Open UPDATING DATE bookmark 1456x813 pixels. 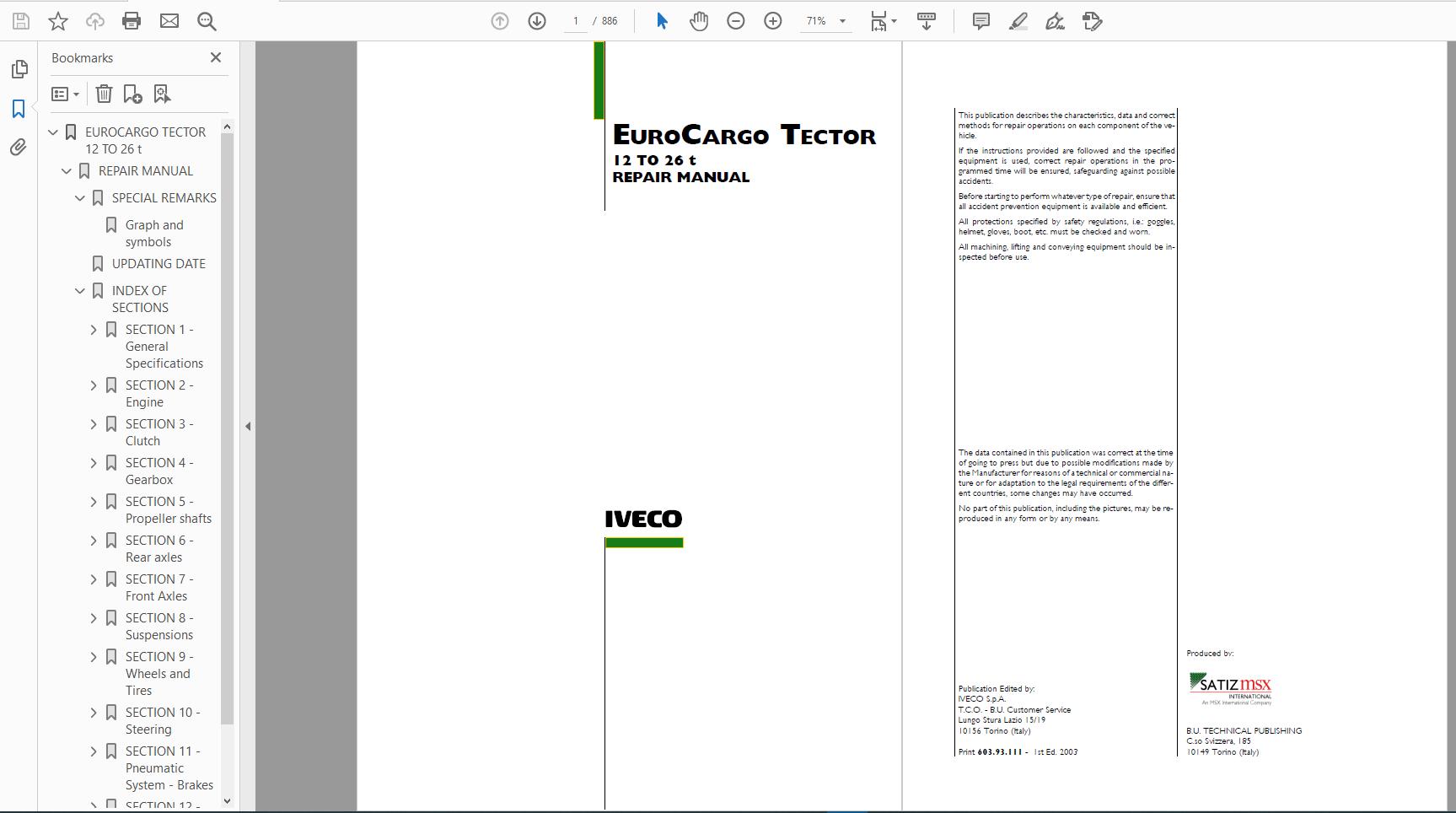[158, 264]
